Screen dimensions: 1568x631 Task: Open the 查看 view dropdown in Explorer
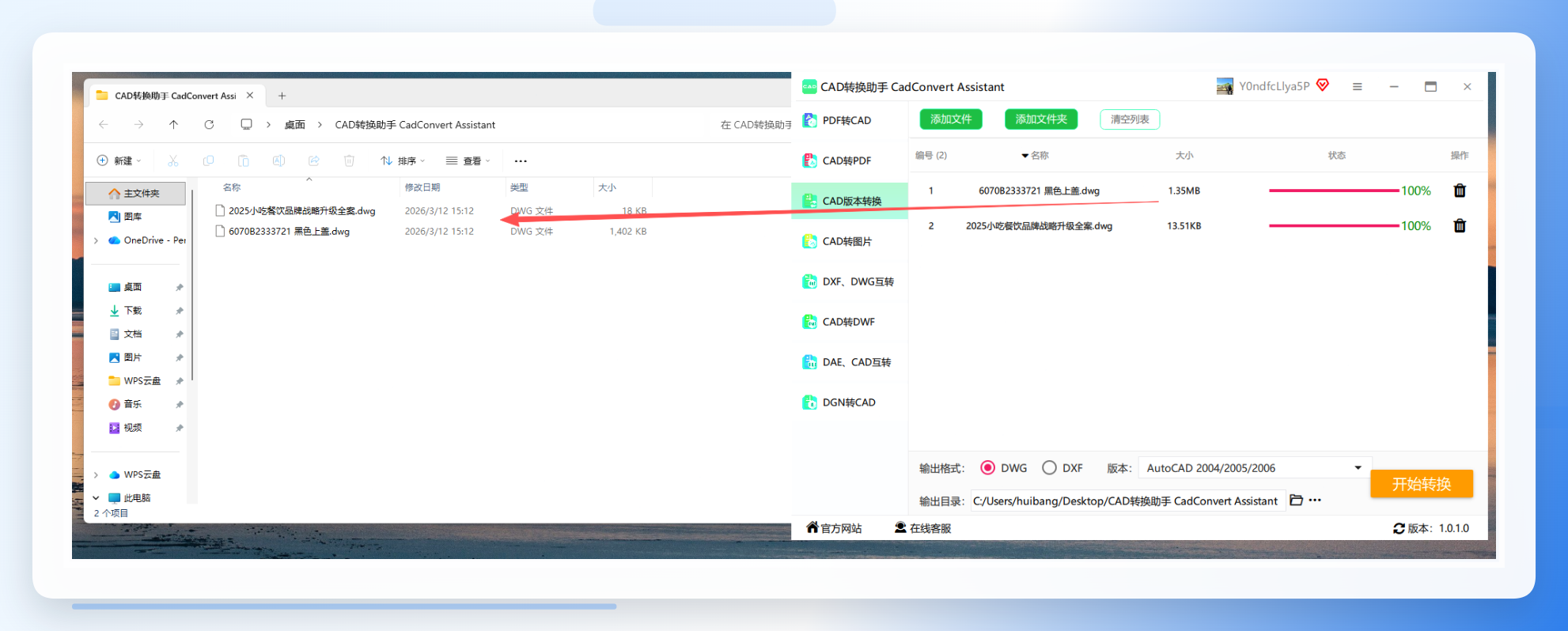coord(468,161)
